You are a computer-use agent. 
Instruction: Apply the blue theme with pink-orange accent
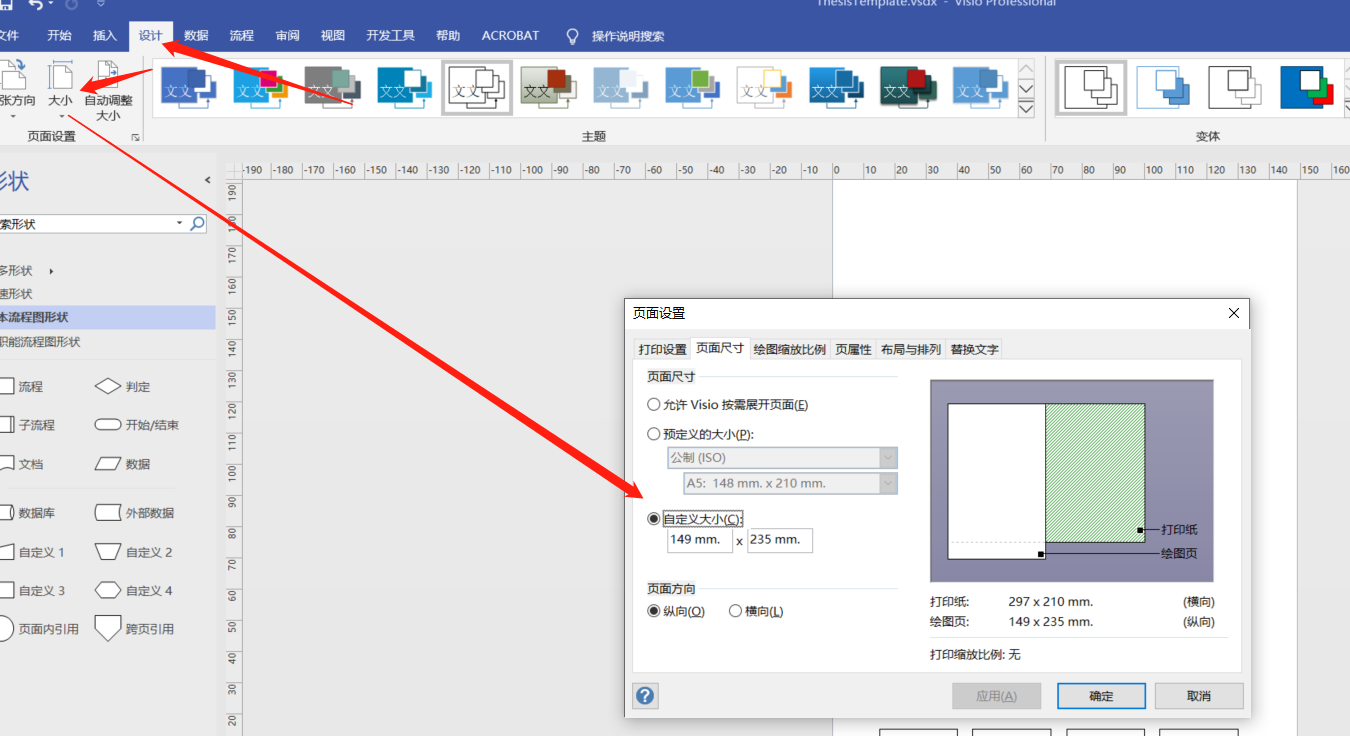[261, 87]
